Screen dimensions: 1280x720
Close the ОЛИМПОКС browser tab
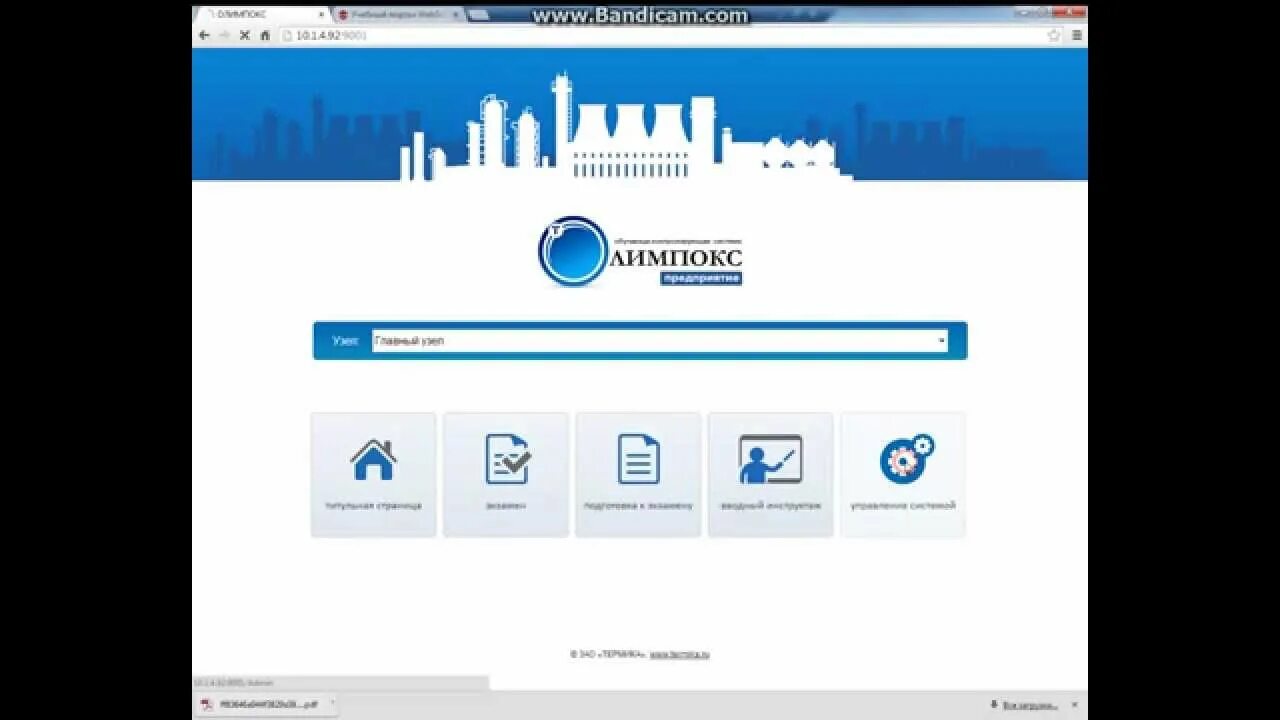pos(321,15)
